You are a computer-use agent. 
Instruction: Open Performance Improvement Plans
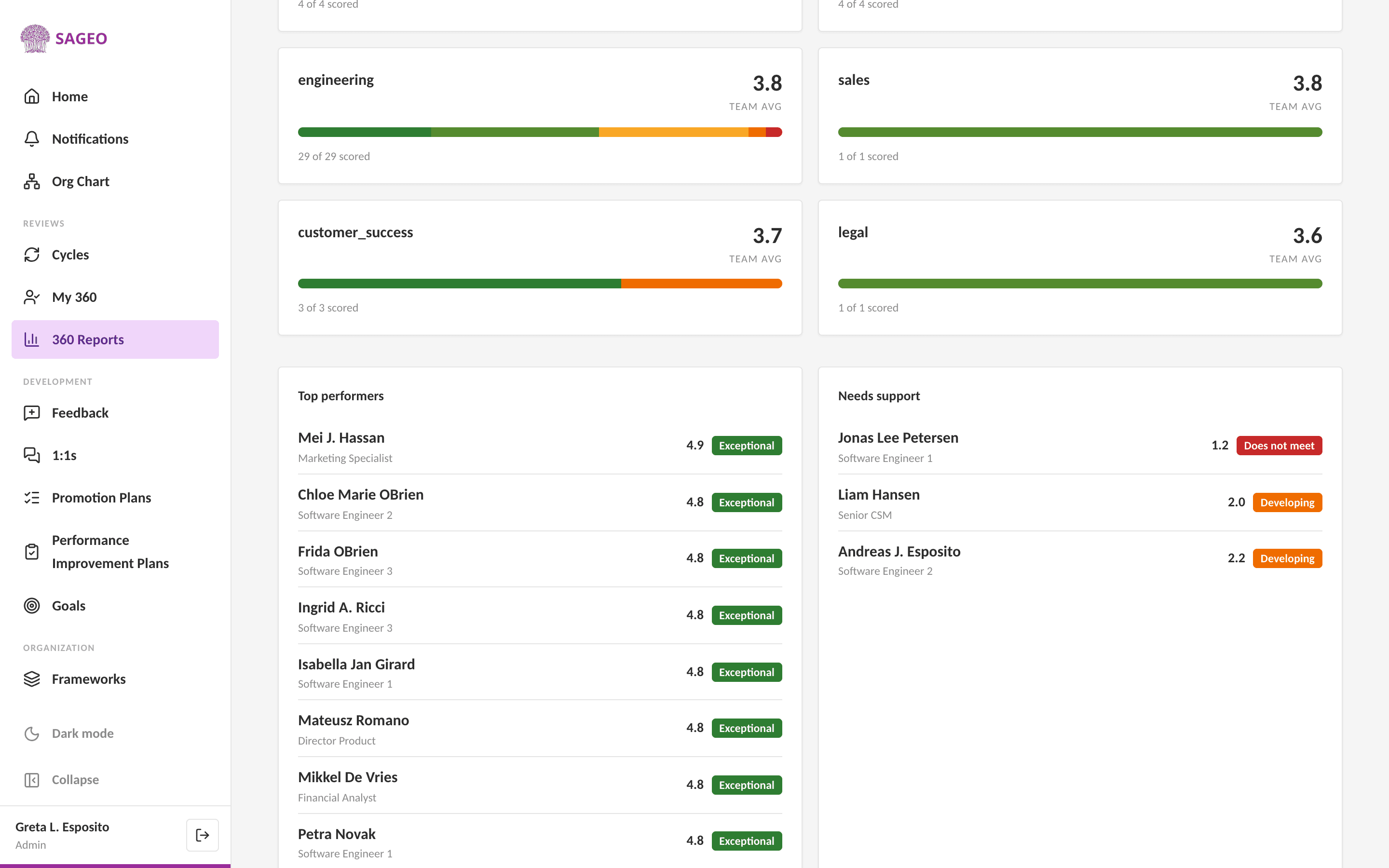(115, 552)
